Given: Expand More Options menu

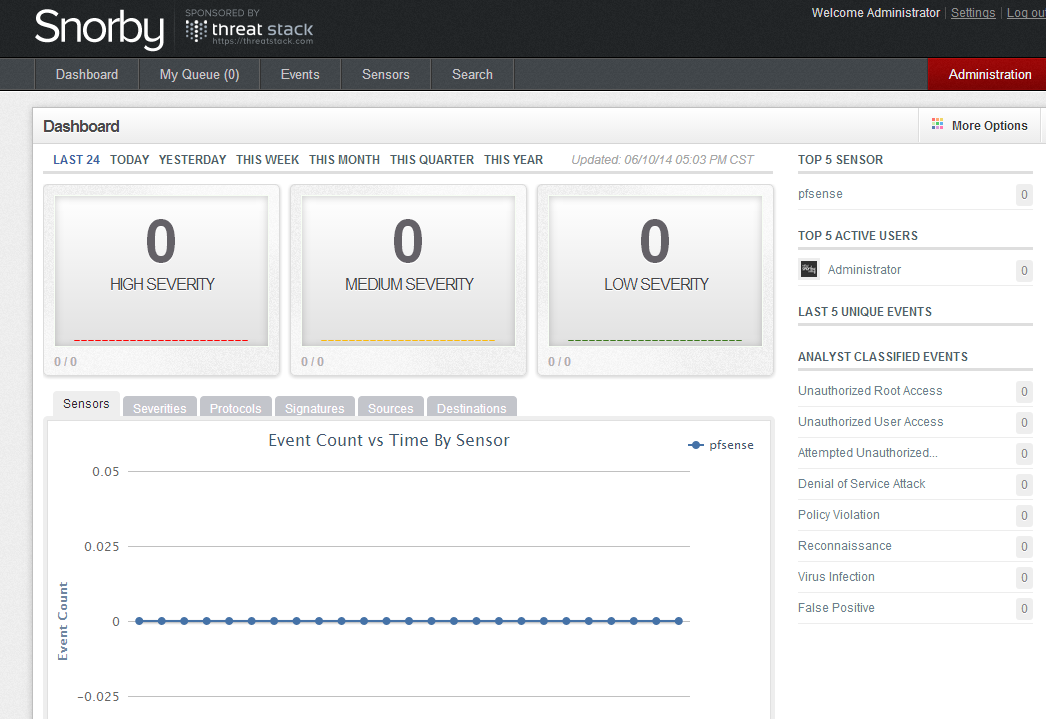Looking at the screenshot, I should tap(980, 125).
